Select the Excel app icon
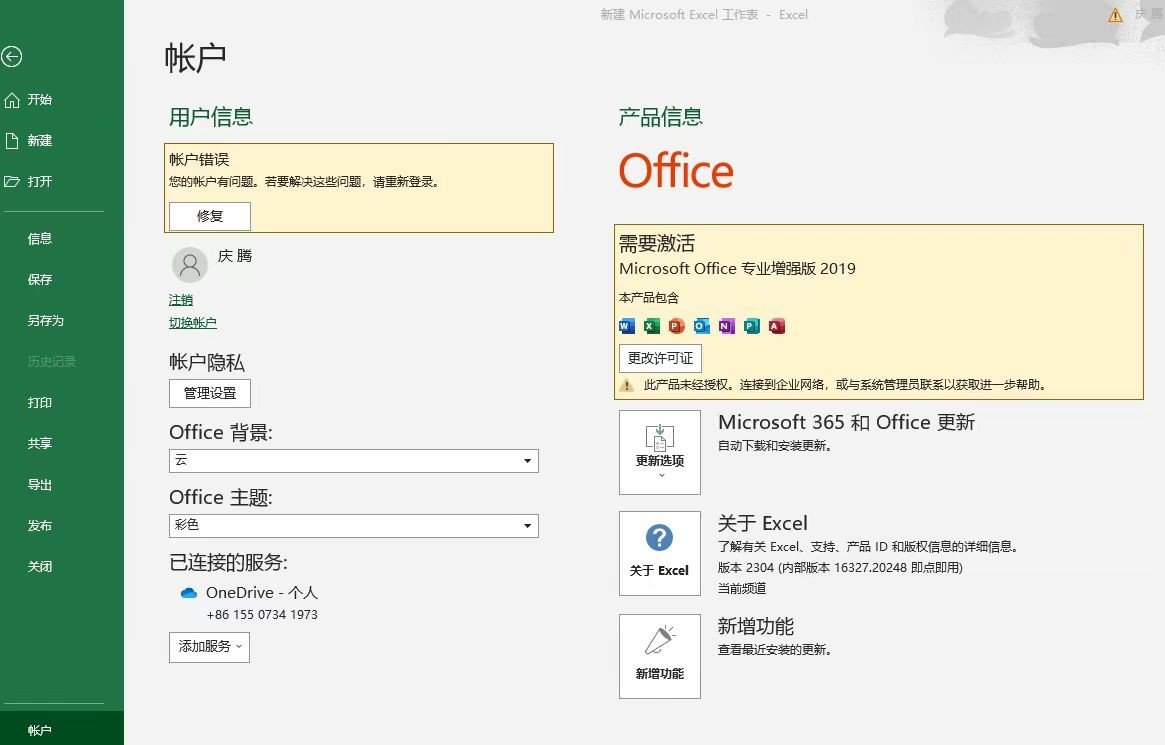Screen dimensions: 1165x745 (x=651, y=326)
